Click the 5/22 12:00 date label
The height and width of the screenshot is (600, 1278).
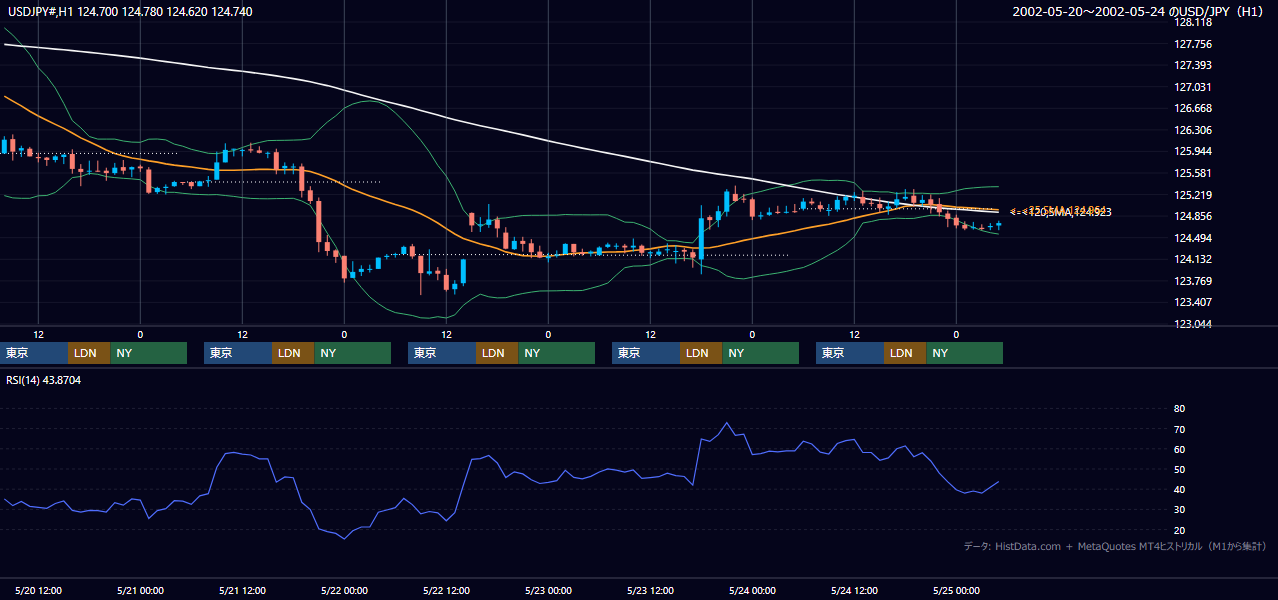[447, 590]
